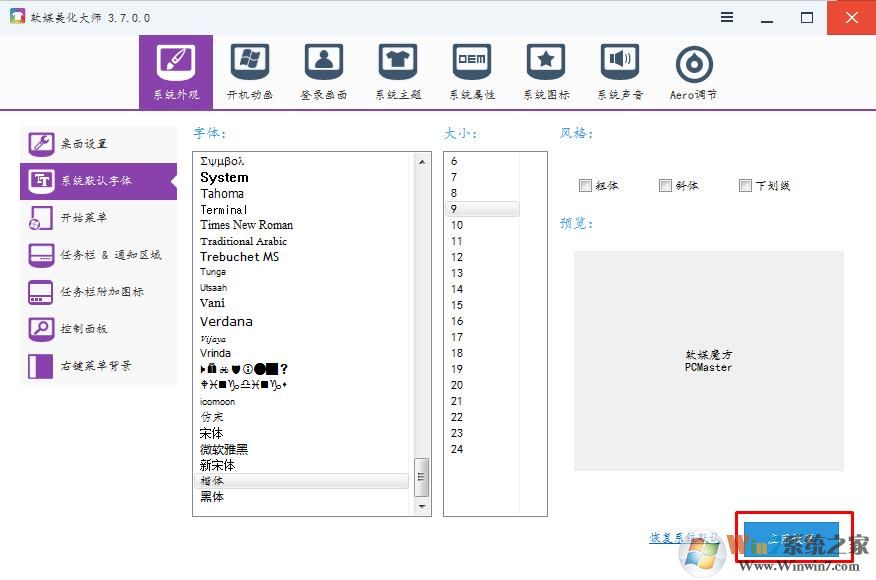Screen dimensions: 876x580
Task: Select the Tahoma font
Action: click(222, 194)
